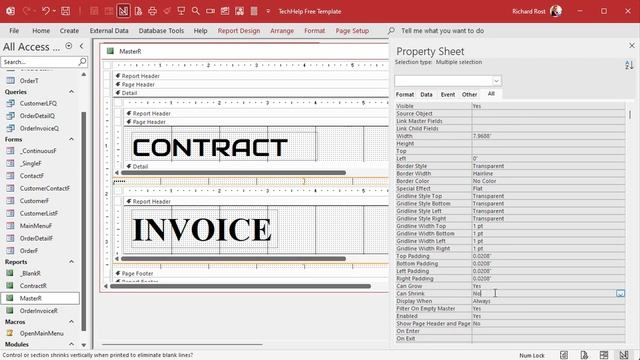Image resolution: width=640 pixels, height=360 pixels.
Task: Click the horizontal scrollbar below INVOICE subreport
Action: coord(233,259)
